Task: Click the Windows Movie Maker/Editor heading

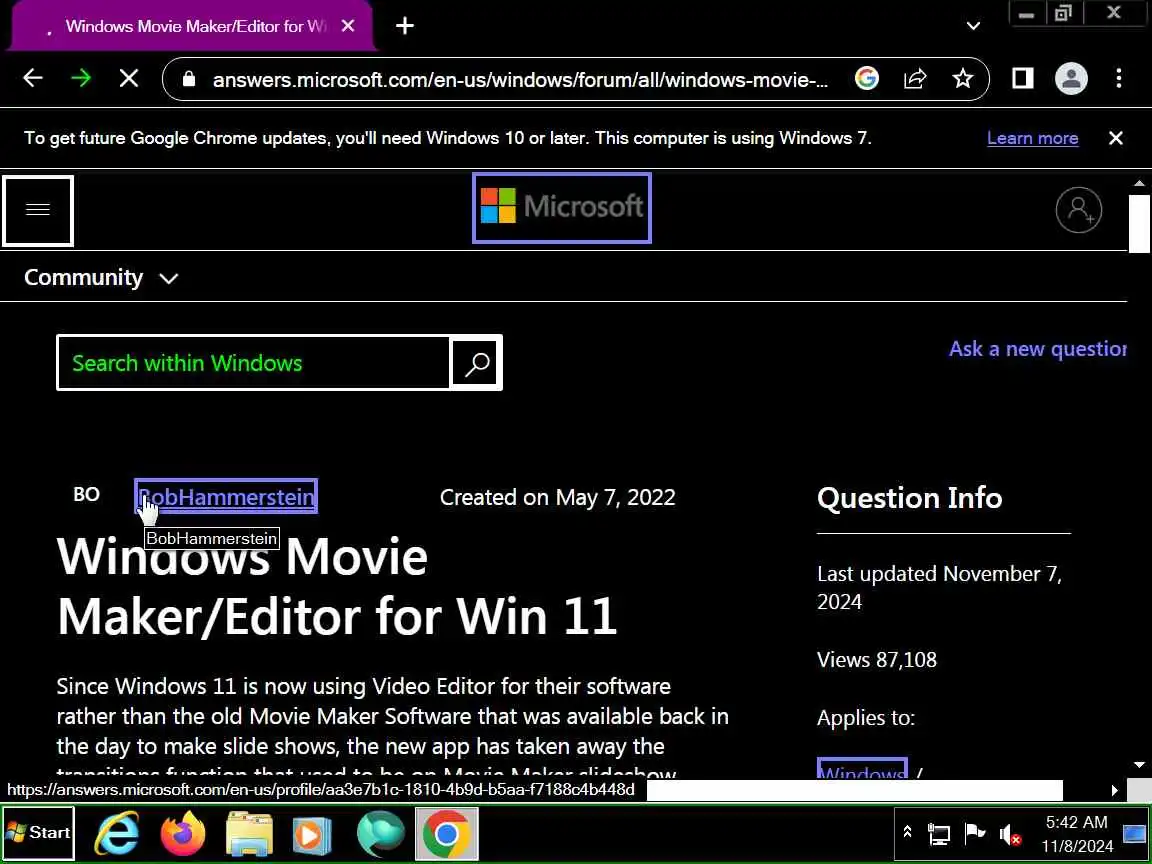Action: pos(336,586)
